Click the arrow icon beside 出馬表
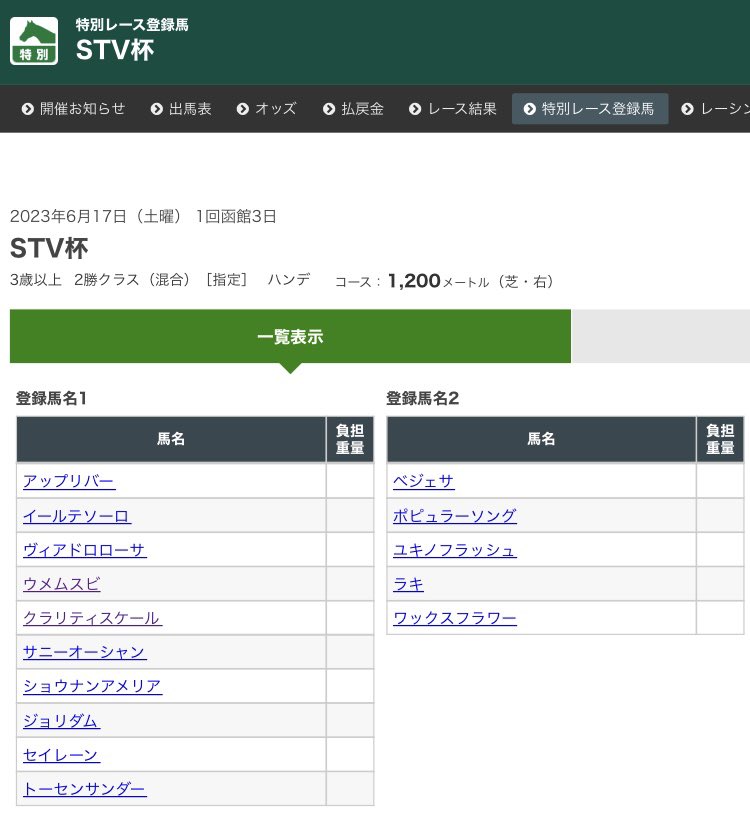Viewport: 750px width, 815px height. (156, 109)
